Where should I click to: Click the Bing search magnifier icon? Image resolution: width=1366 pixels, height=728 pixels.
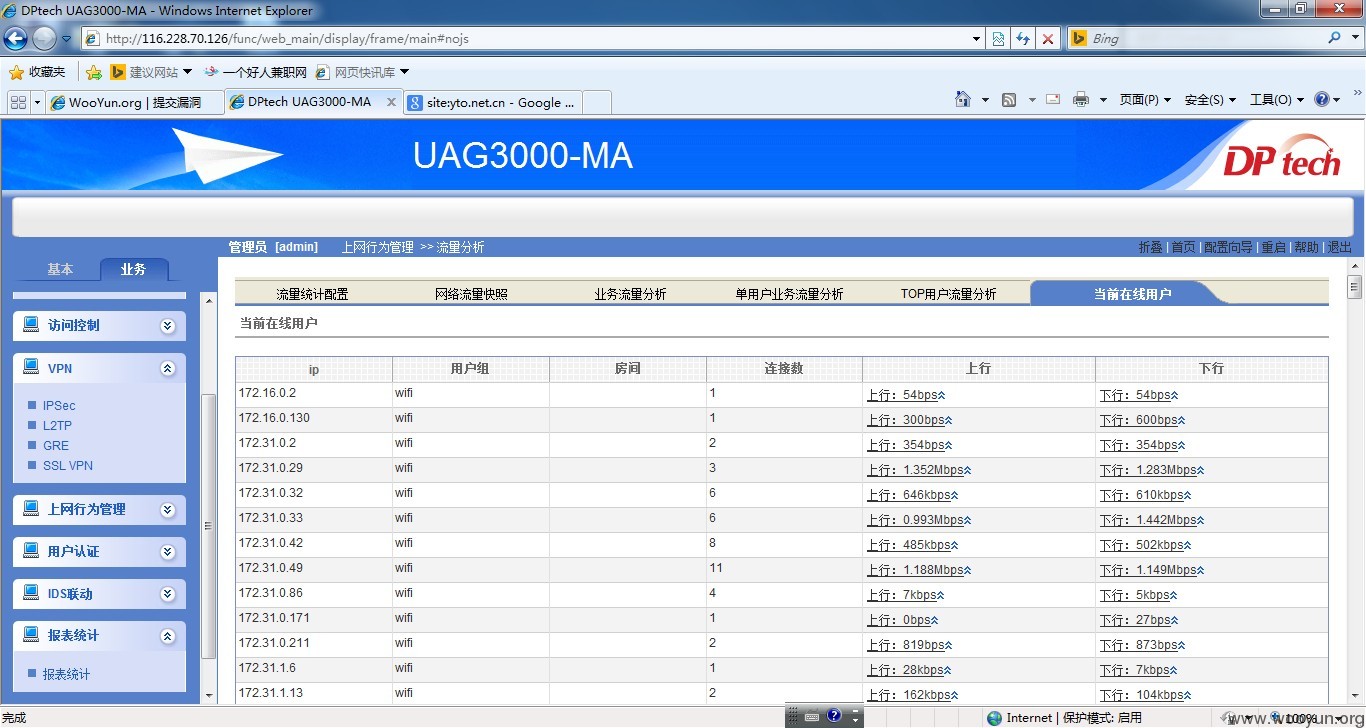pos(1335,38)
